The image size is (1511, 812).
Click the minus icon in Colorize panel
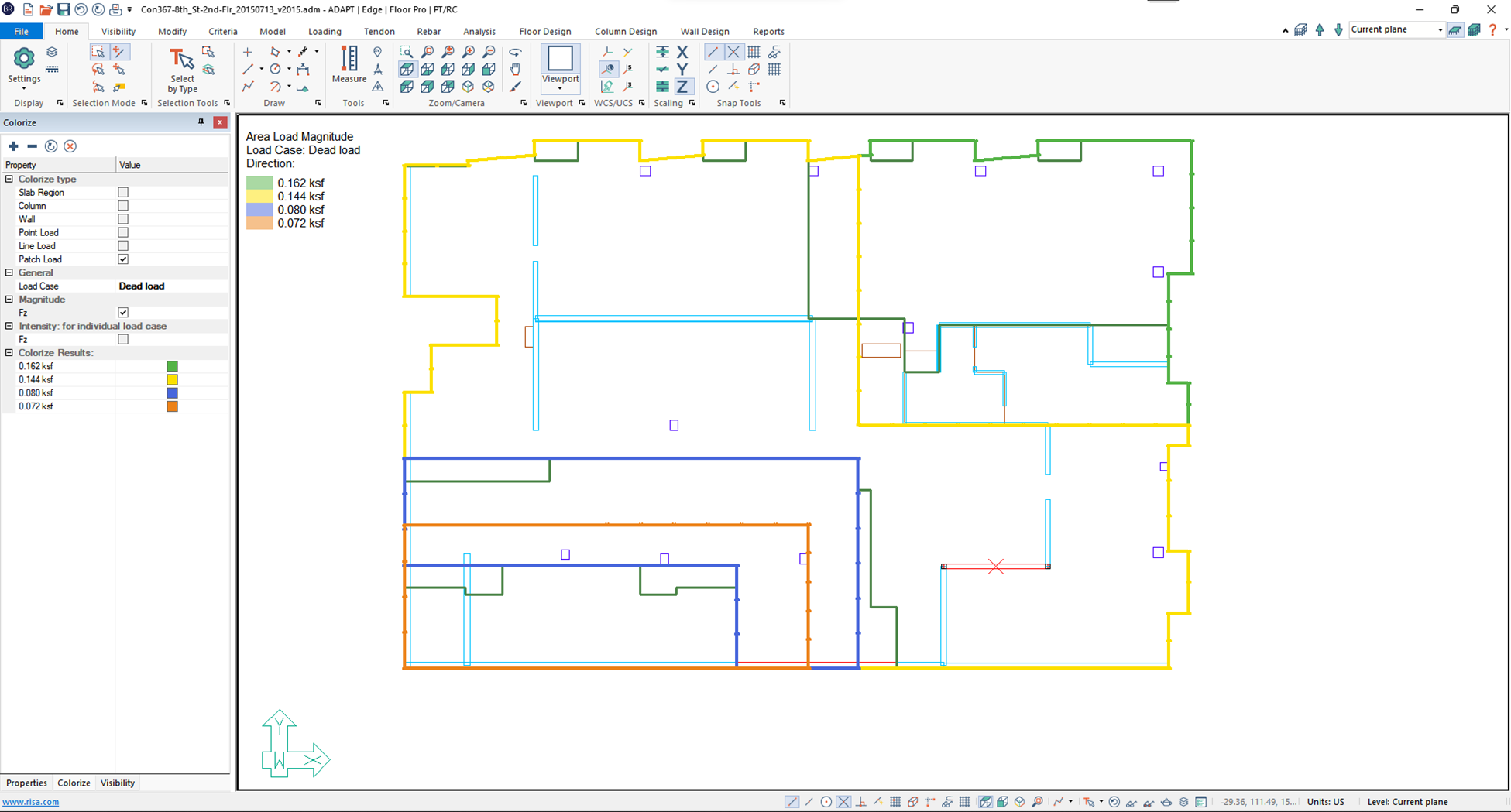coord(32,146)
